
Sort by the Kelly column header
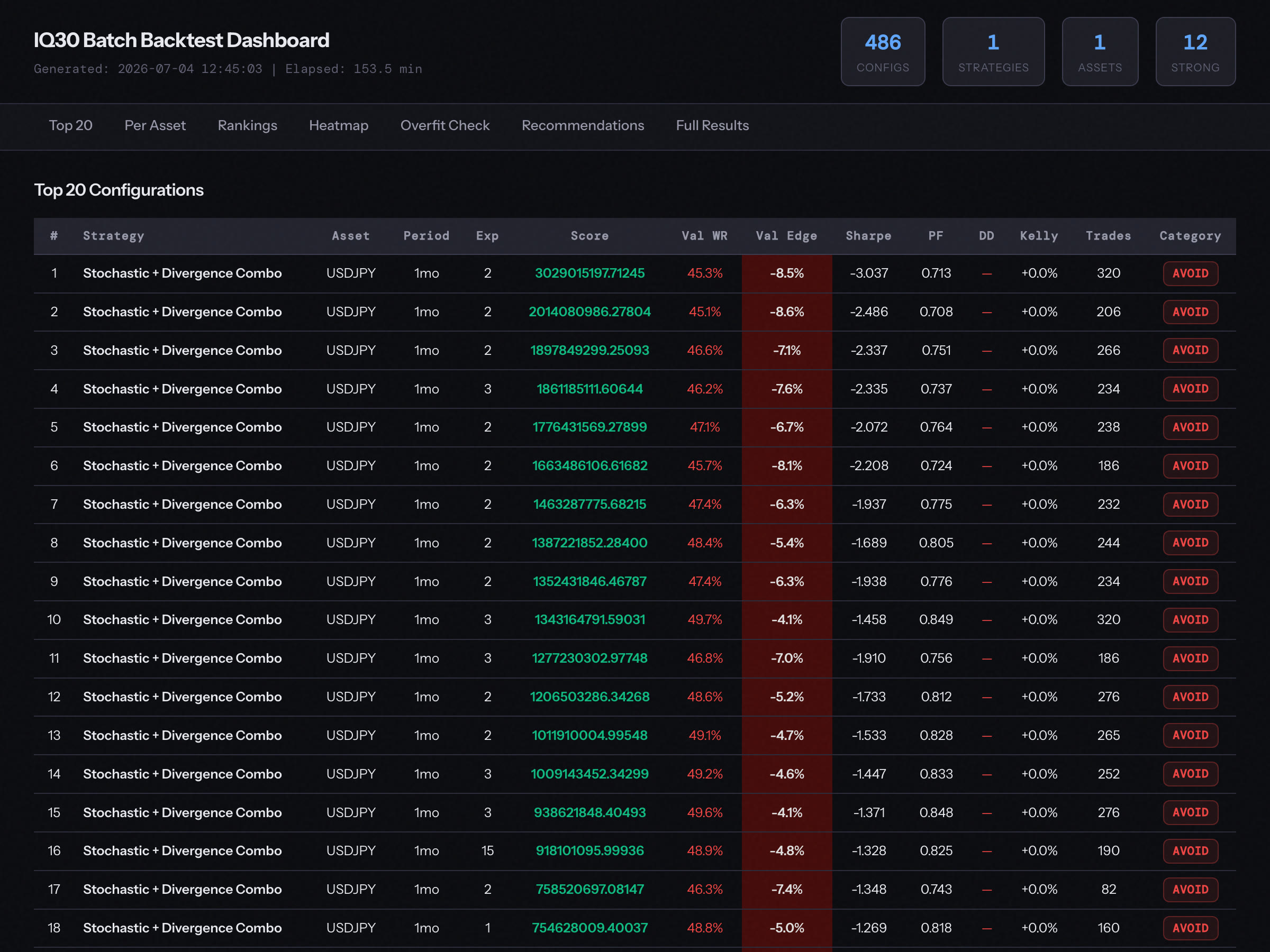point(1039,236)
